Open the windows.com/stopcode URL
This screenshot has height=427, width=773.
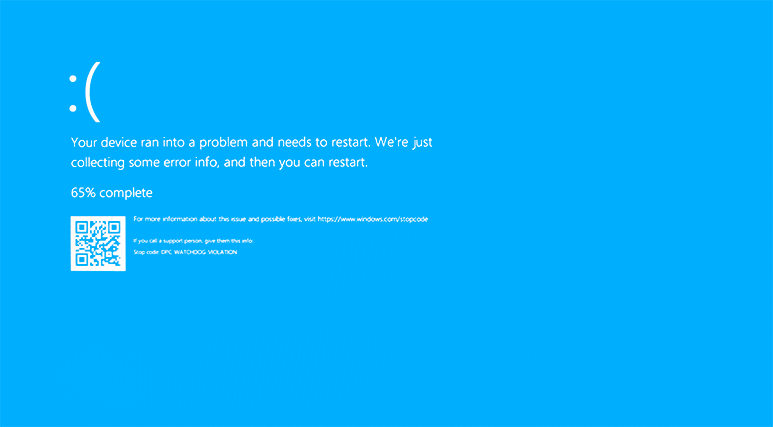pyautogui.click(x=373, y=219)
